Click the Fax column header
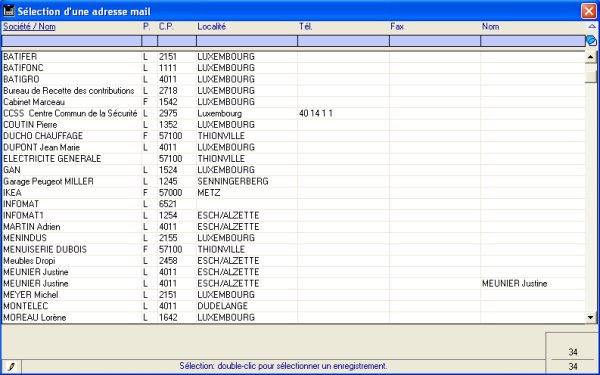The width and height of the screenshot is (600, 375). [x=397, y=26]
